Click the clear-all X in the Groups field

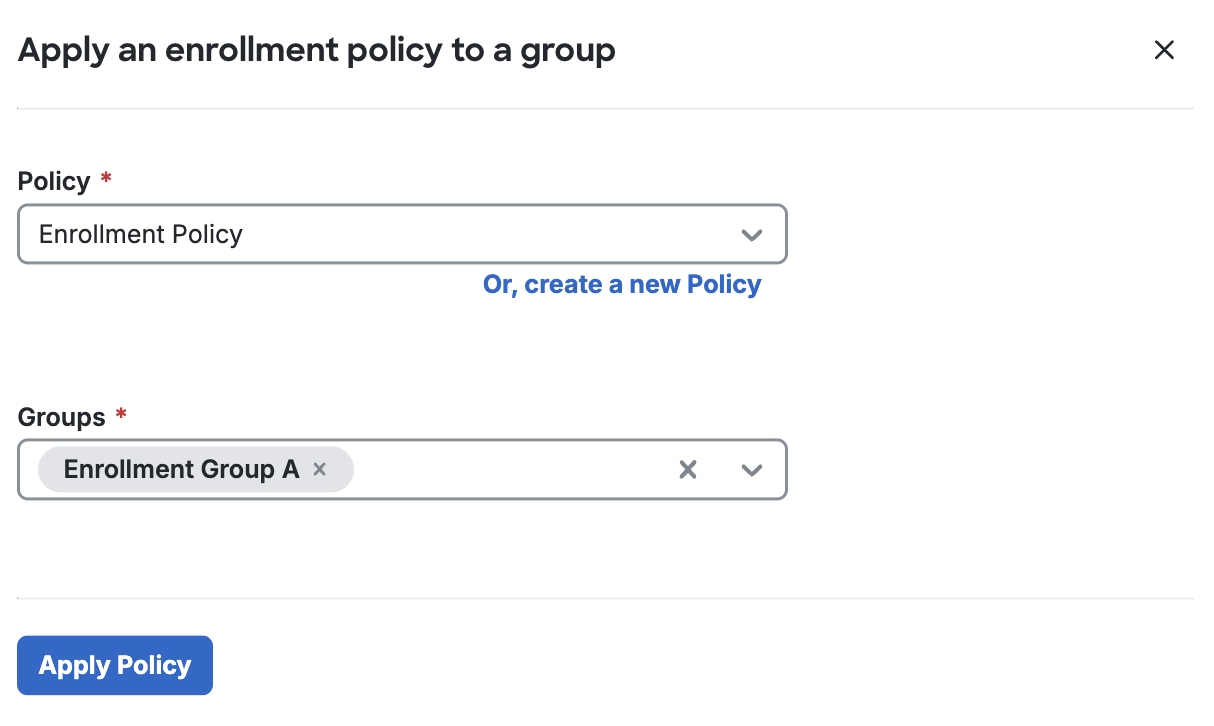point(687,469)
